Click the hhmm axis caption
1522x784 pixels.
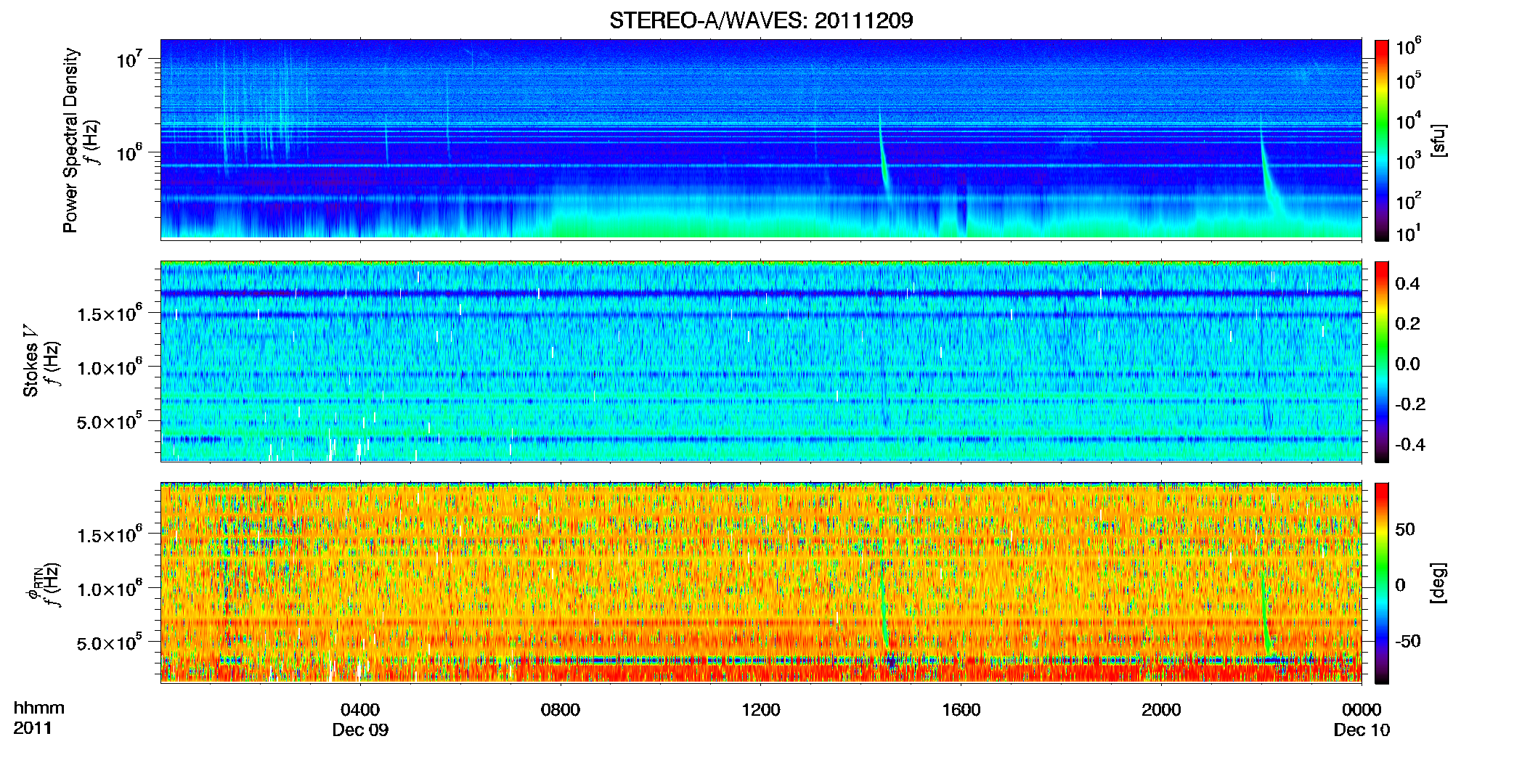point(39,709)
